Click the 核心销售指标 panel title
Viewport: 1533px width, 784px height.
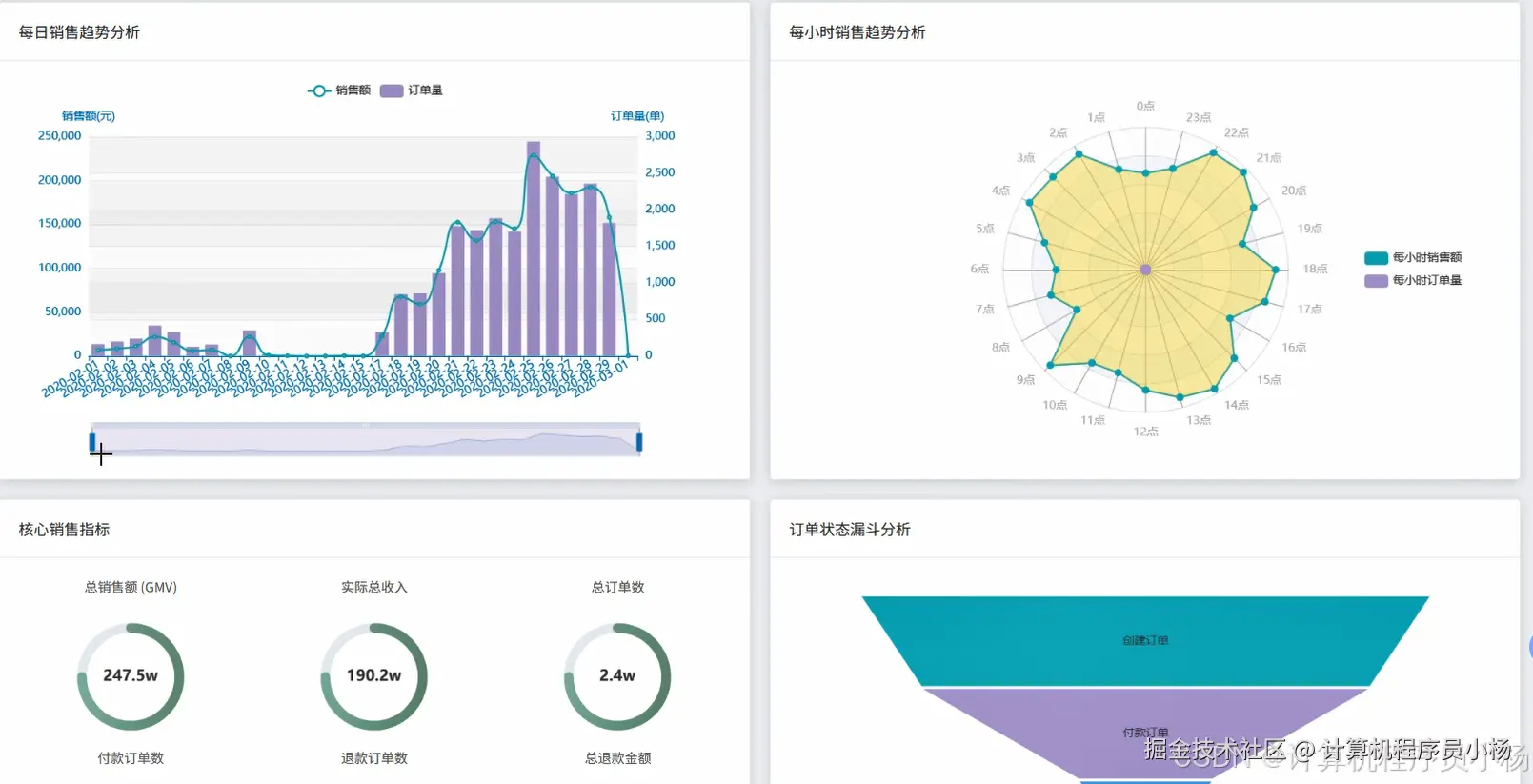(64, 530)
